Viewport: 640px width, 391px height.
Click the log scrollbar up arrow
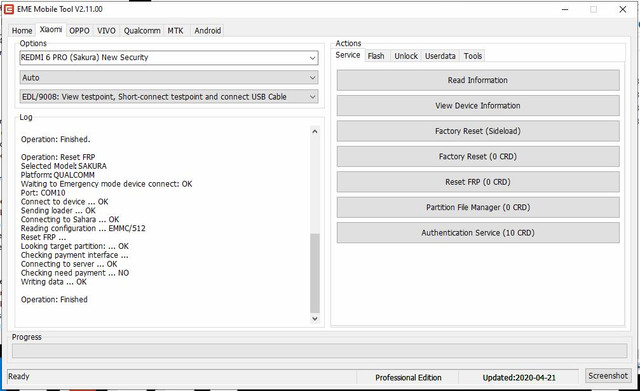pos(315,131)
